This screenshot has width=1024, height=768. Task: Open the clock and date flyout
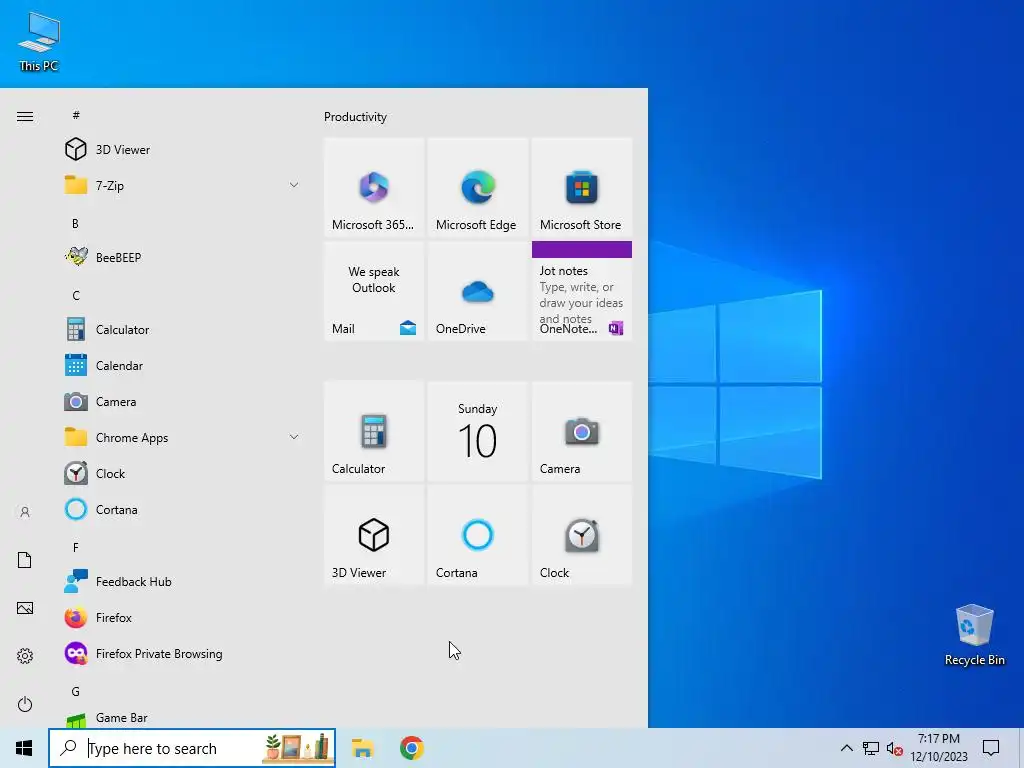(x=939, y=748)
